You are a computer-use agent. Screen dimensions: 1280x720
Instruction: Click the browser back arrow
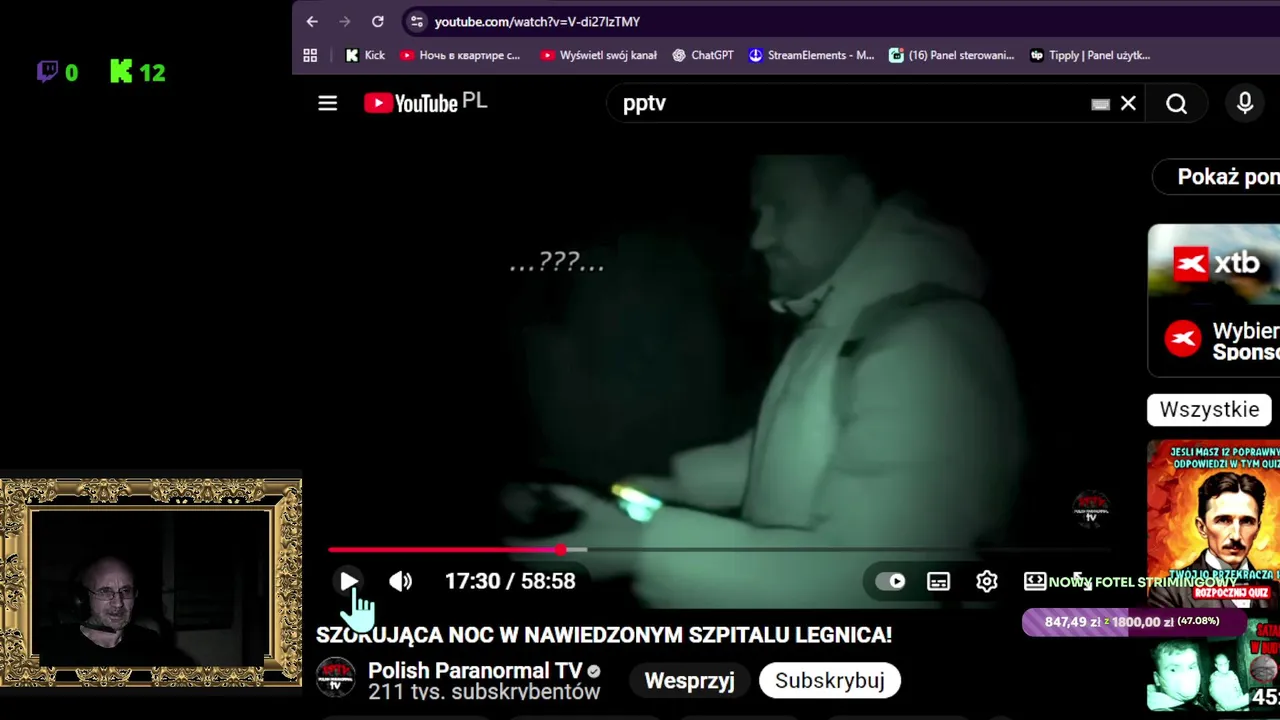coord(312,21)
